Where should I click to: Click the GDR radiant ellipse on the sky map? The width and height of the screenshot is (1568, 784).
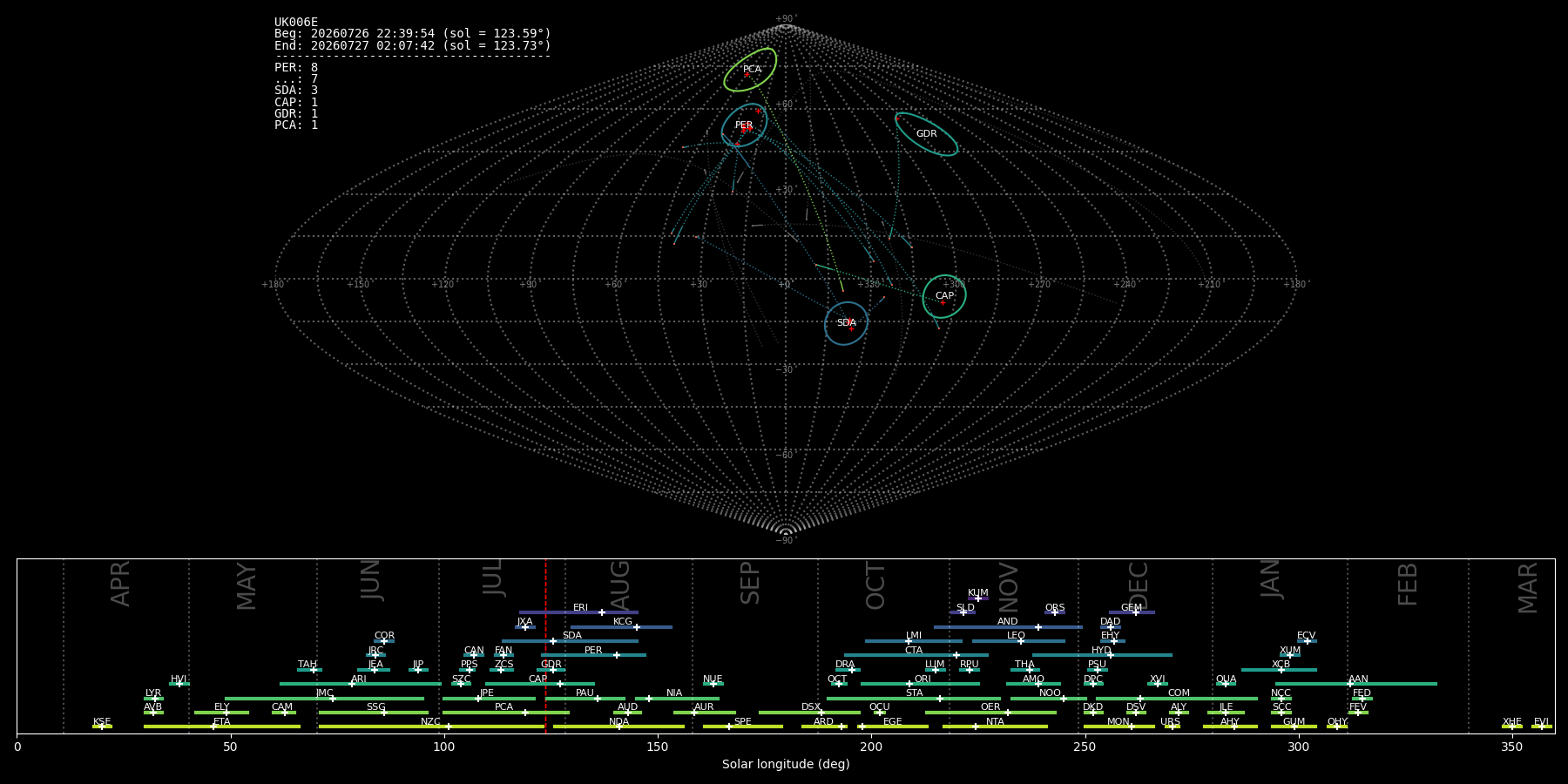click(926, 134)
